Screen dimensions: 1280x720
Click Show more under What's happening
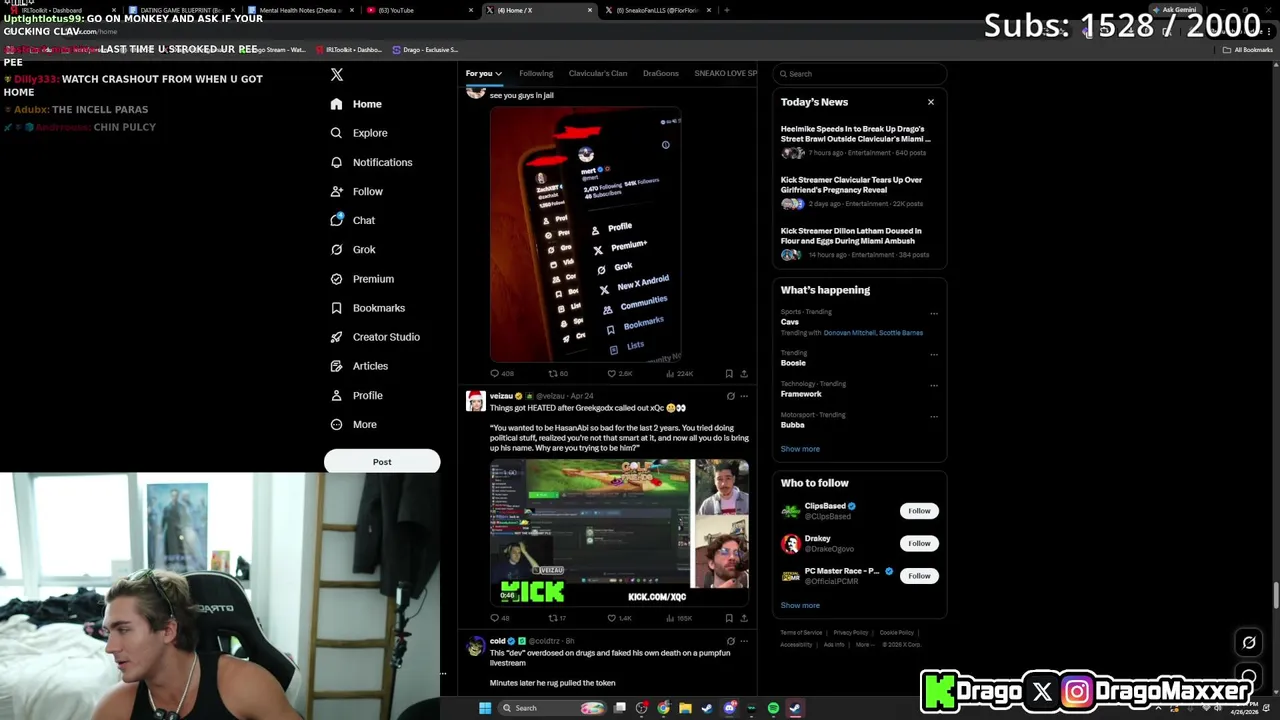(800, 449)
